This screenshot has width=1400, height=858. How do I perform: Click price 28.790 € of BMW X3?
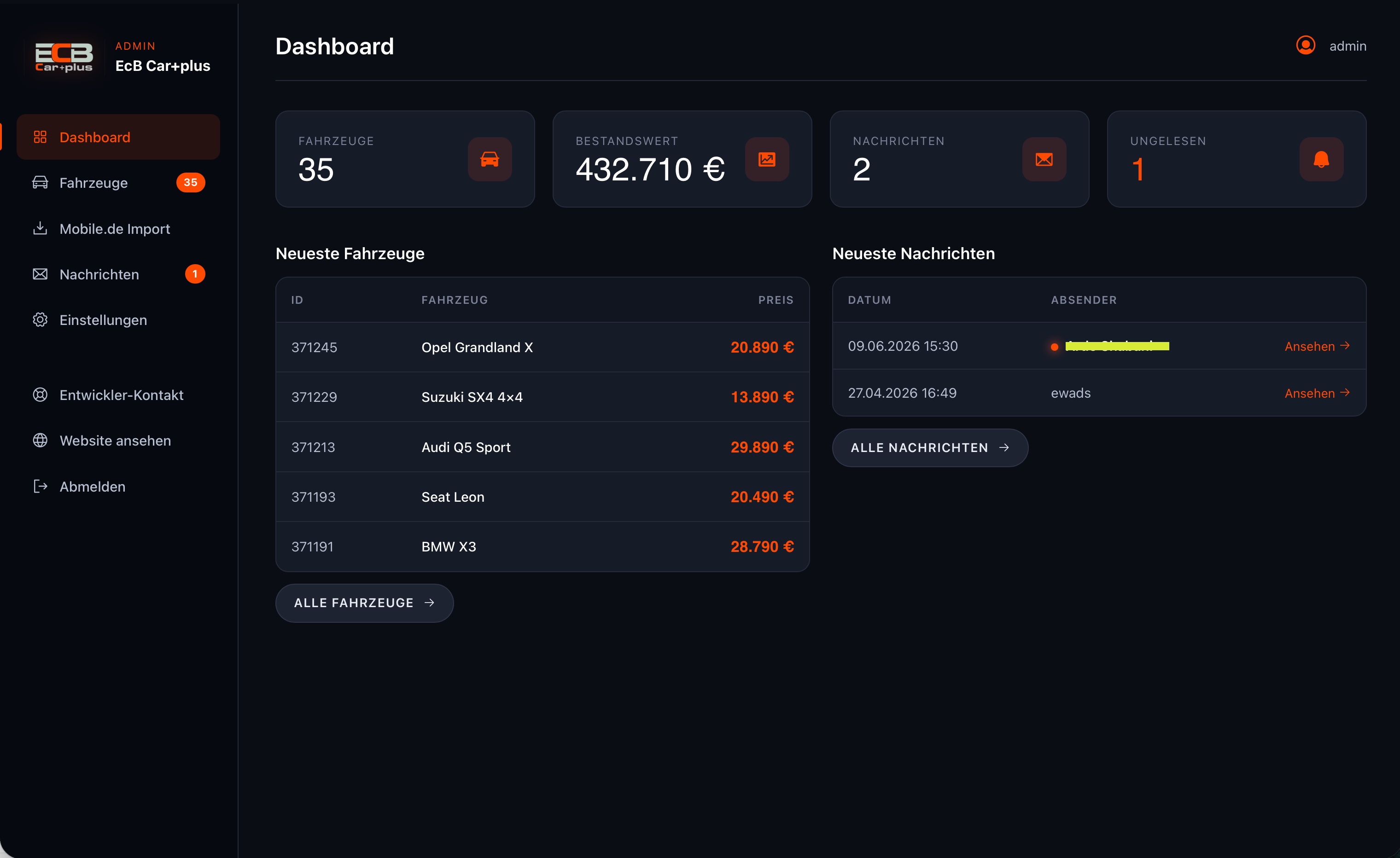pyautogui.click(x=762, y=547)
